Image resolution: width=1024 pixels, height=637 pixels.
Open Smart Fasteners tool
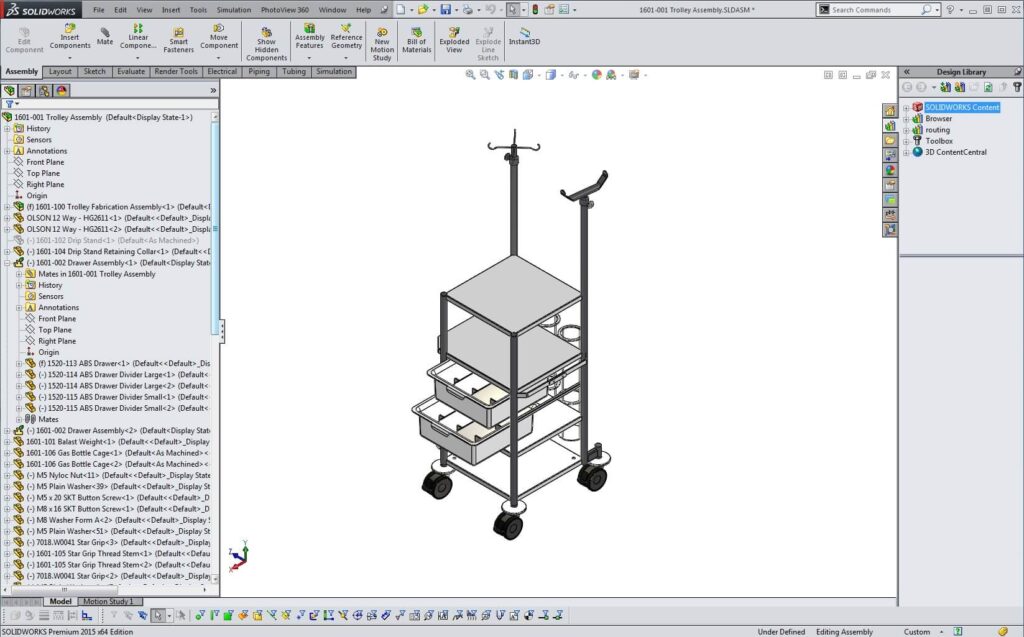pos(179,39)
